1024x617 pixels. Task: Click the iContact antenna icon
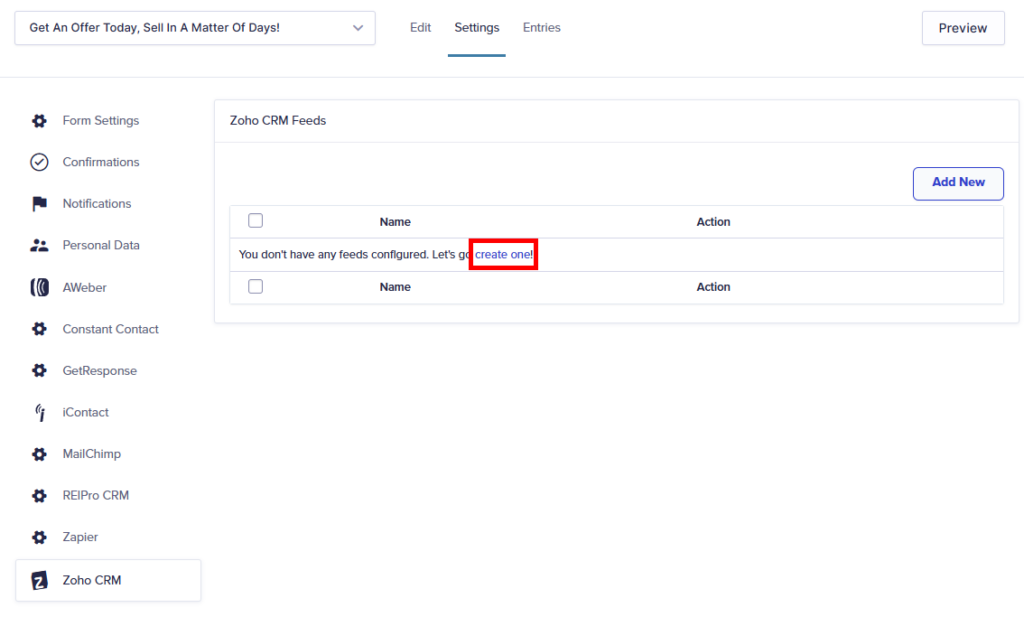click(40, 413)
